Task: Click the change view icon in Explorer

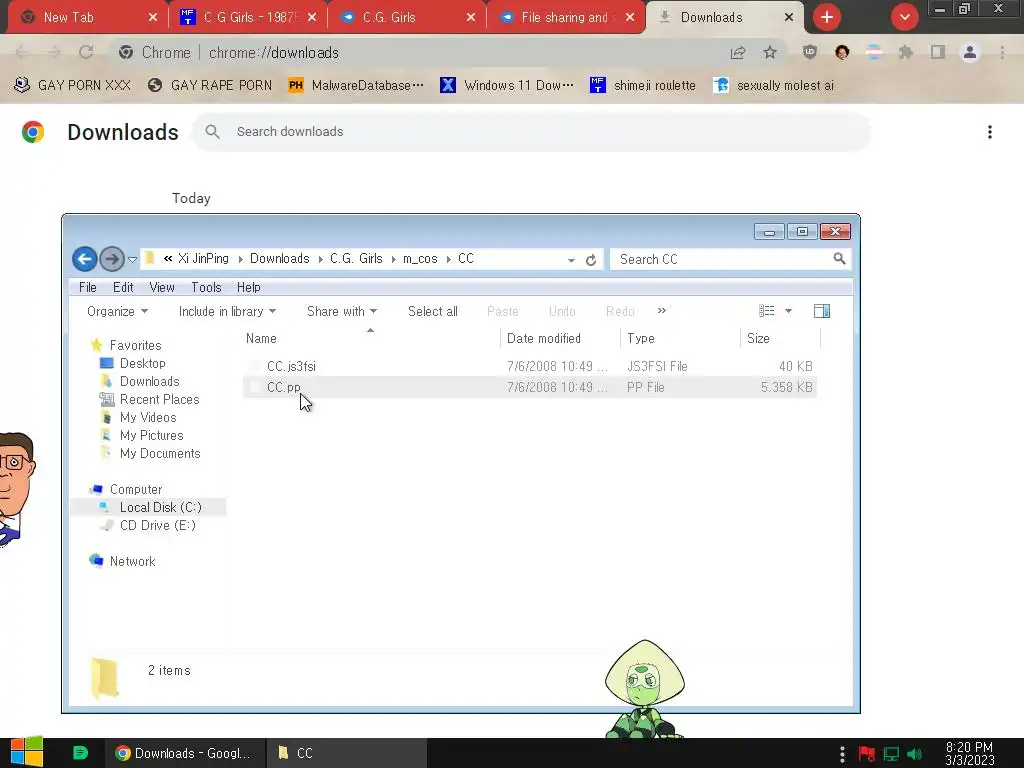Action: tap(767, 312)
